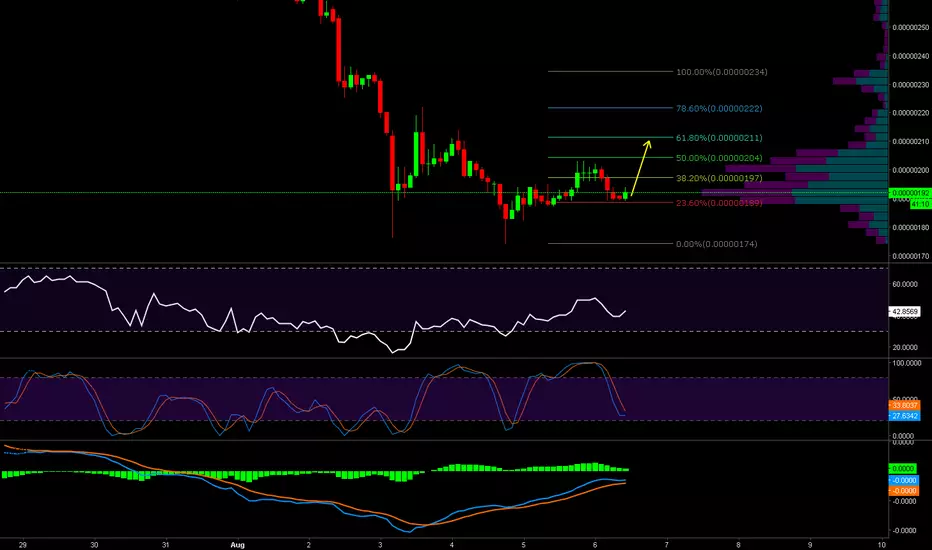
Task: Select the widest volume profile bar
Action: [x=795, y=193]
